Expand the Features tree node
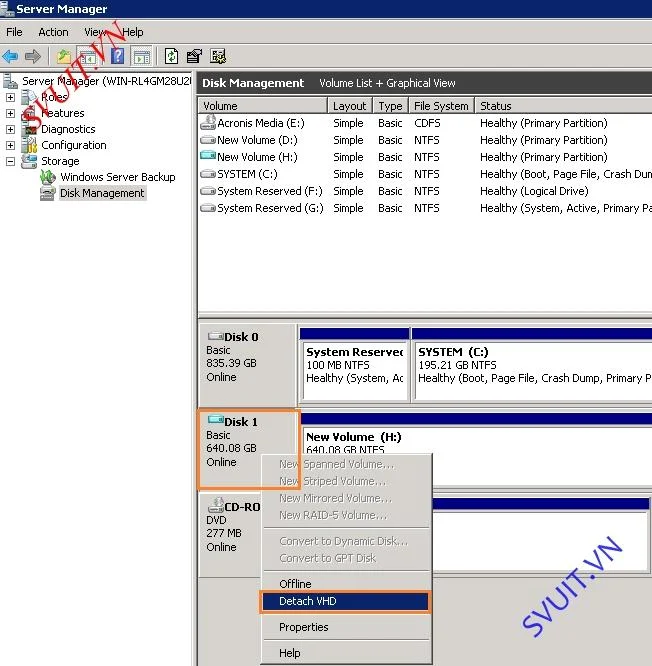Screen dimensions: 652x666 [11, 113]
